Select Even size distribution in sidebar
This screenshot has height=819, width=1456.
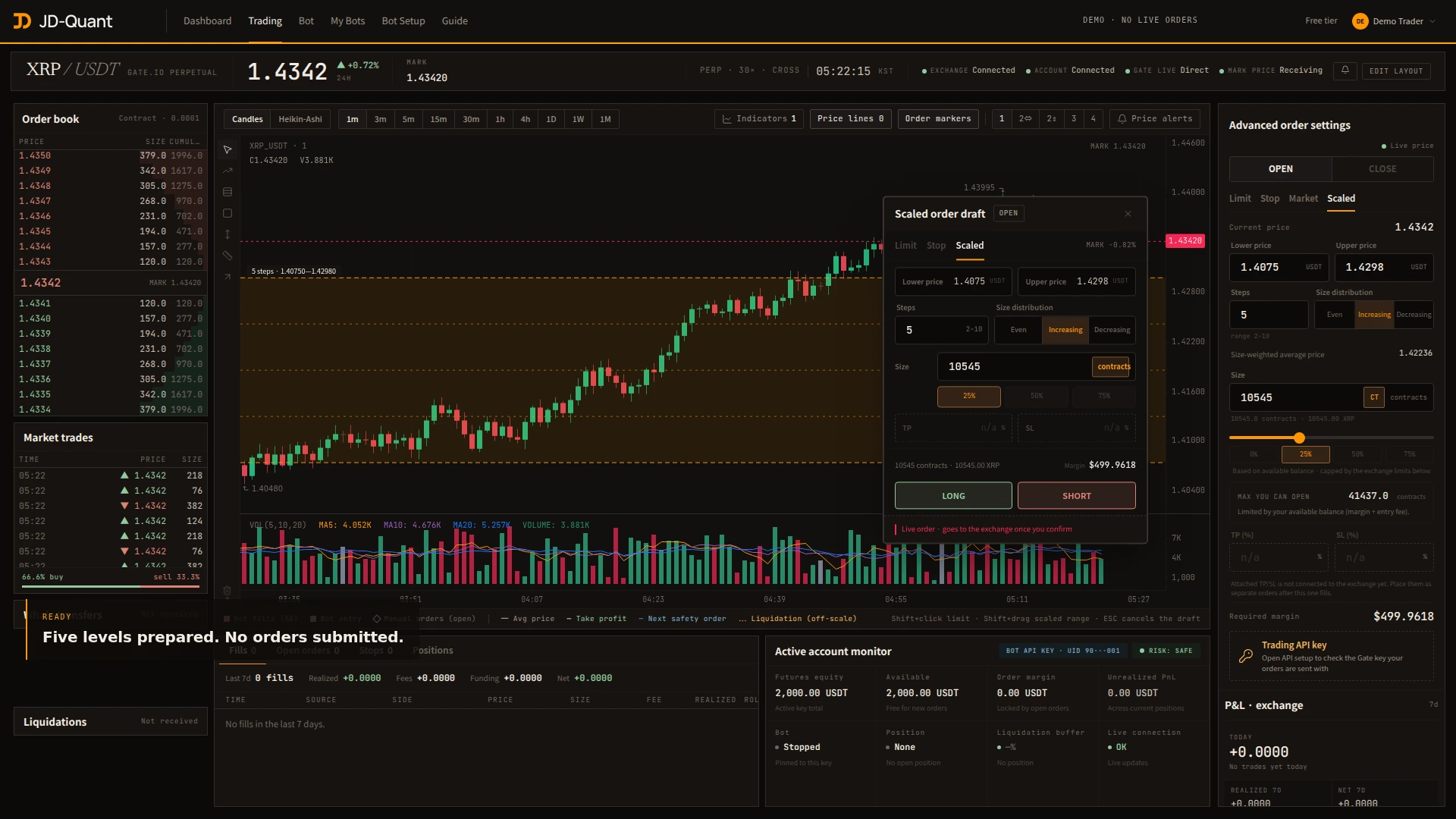(x=1335, y=315)
